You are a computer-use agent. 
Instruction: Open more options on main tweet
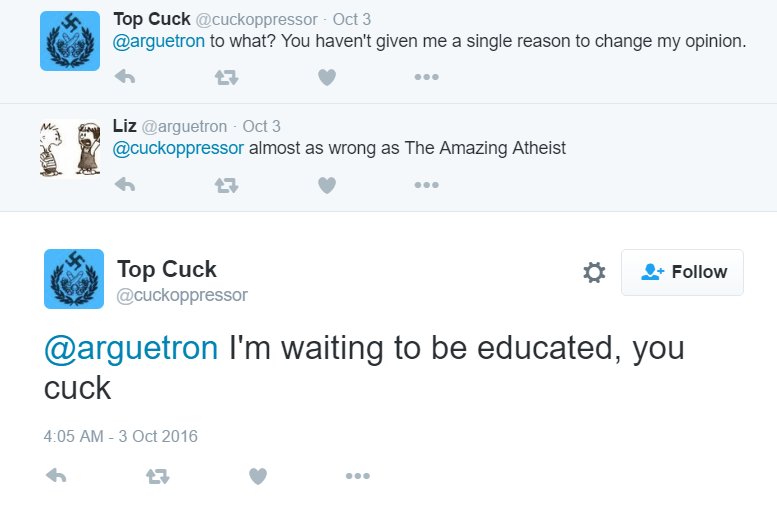point(358,476)
